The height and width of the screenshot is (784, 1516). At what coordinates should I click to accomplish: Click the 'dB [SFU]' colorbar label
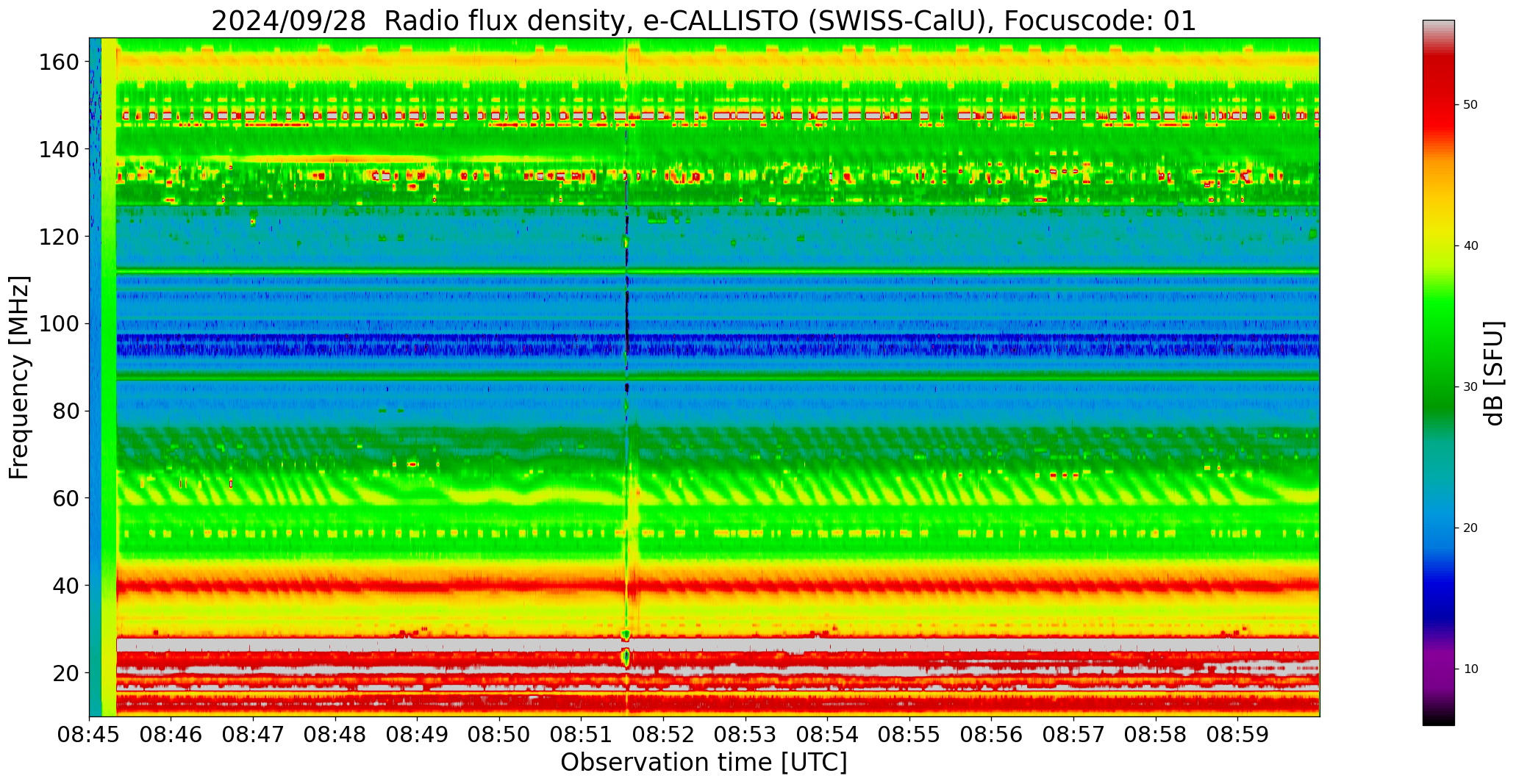click(x=1495, y=373)
